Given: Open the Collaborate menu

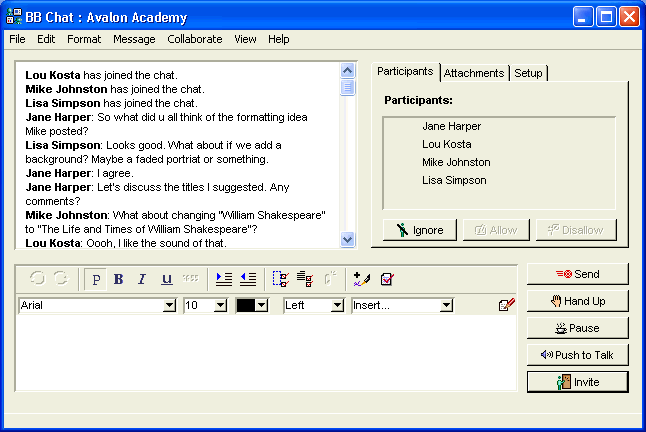Looking at the screenshot, I should tap(195, 39).
